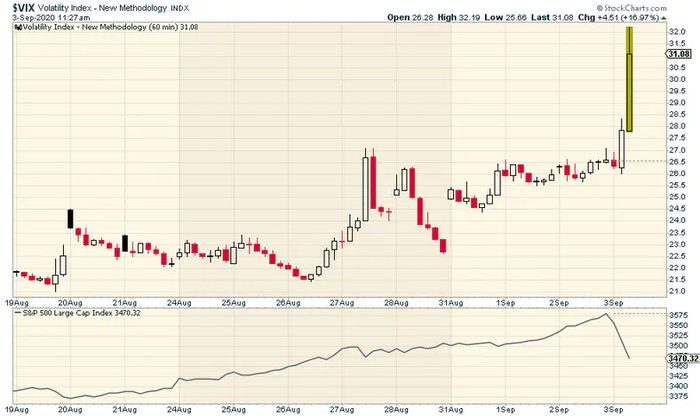Screen dimensions: 700x416
Task: Select the 27Aug date on the upper axis
Action: click(342, 303)
